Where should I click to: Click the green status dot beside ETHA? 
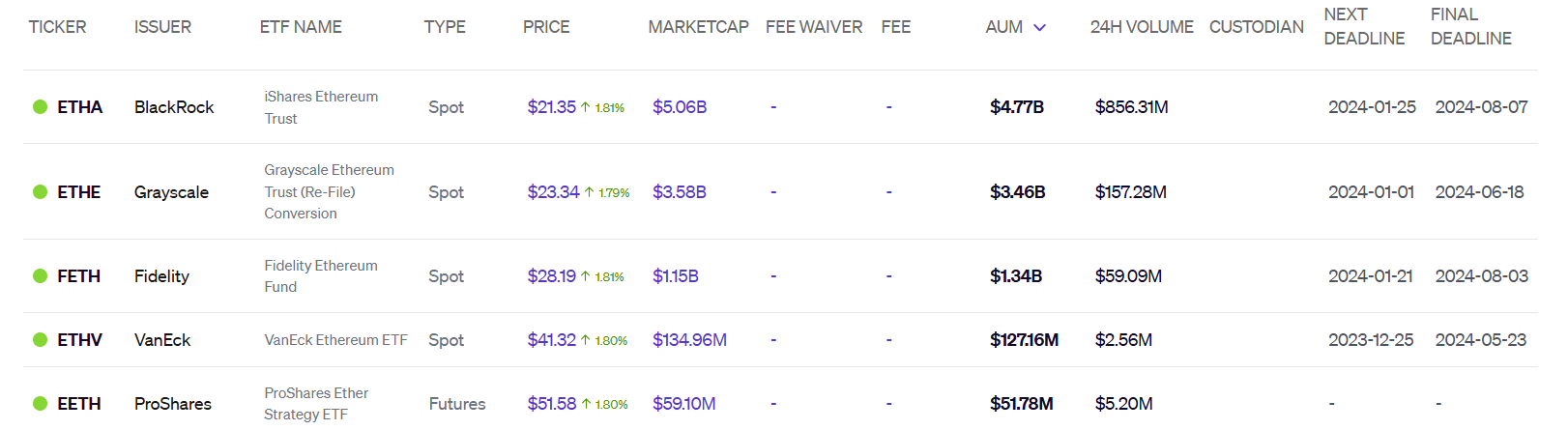tap(41, 107)
